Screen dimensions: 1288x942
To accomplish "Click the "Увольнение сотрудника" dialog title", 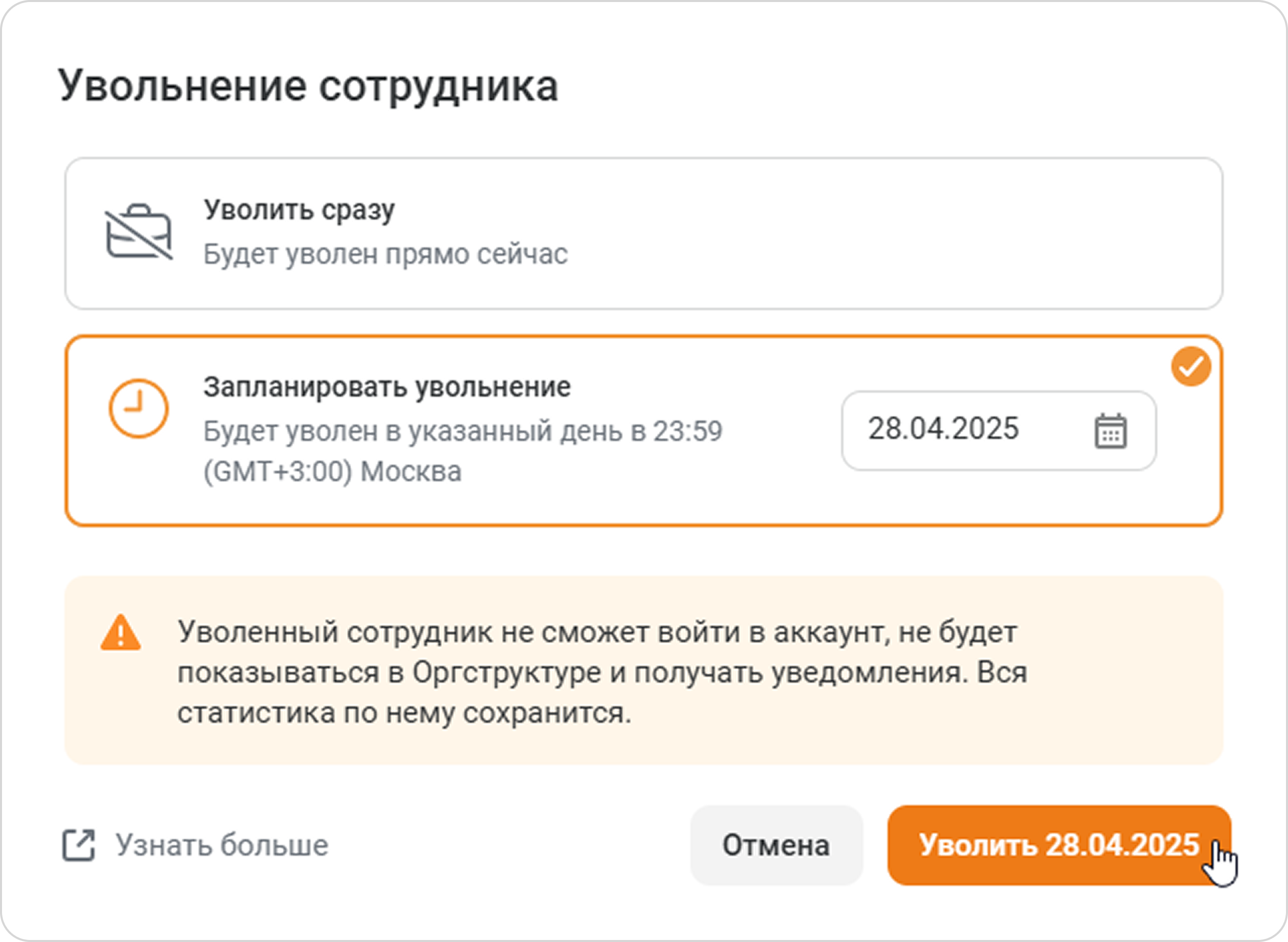I will [308, 87].
